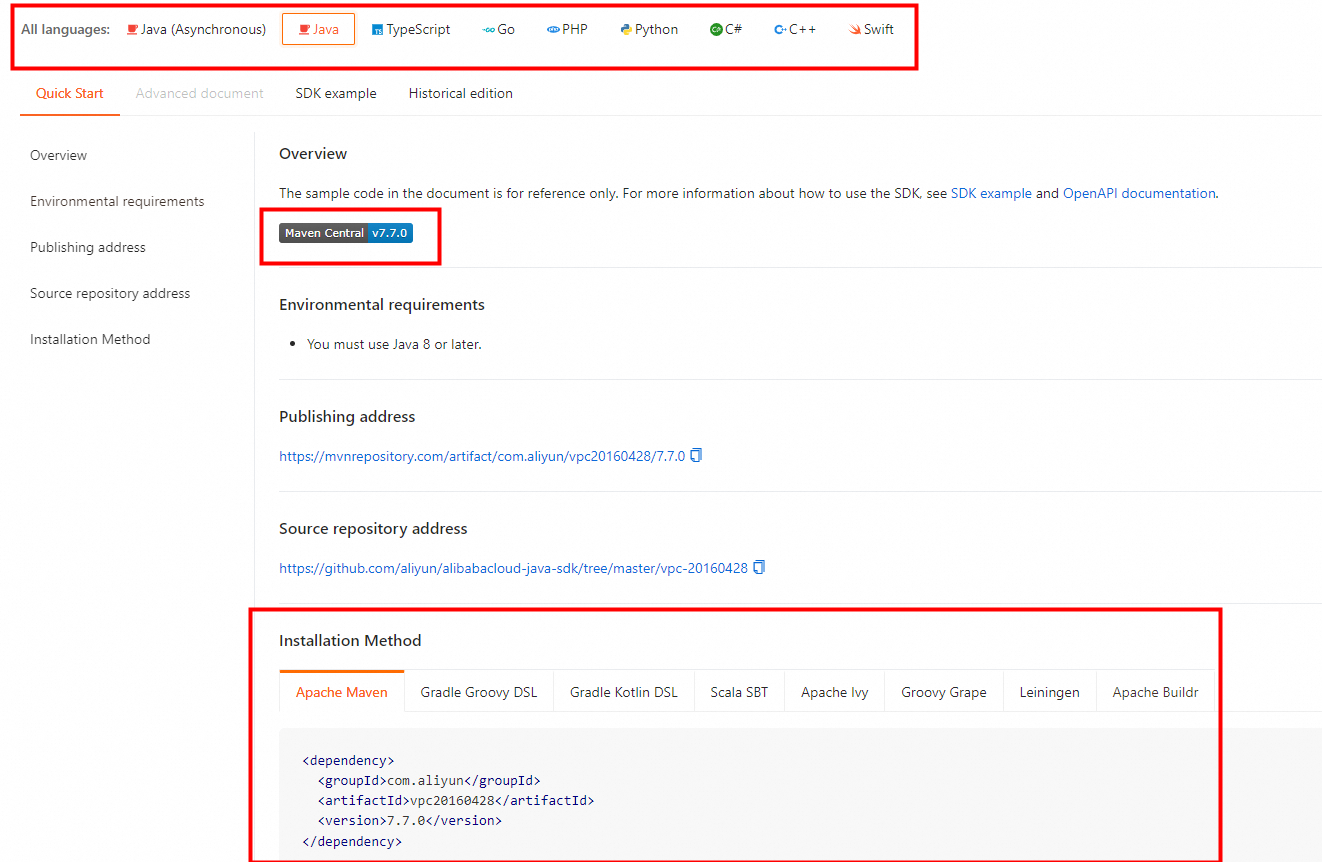Choose Swift as the SDK language
Viewport: 1322px width, 862px height.
pyautogui.click(x=871, y=30)
